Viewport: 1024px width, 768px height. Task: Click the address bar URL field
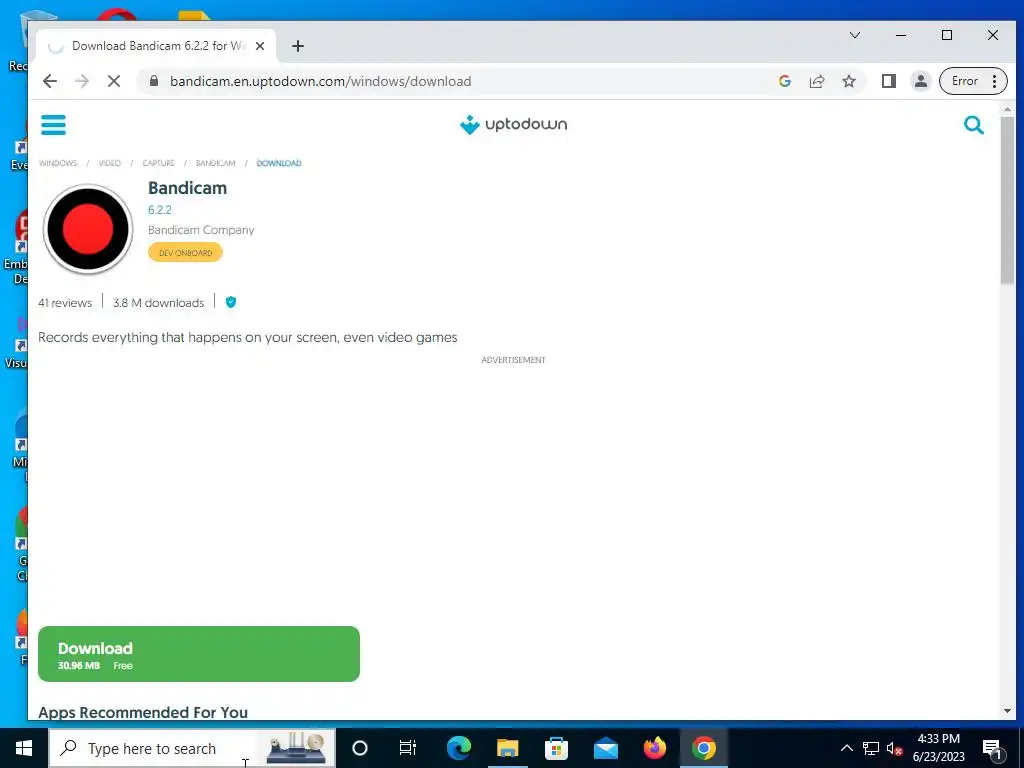click(x=457, y=81)
